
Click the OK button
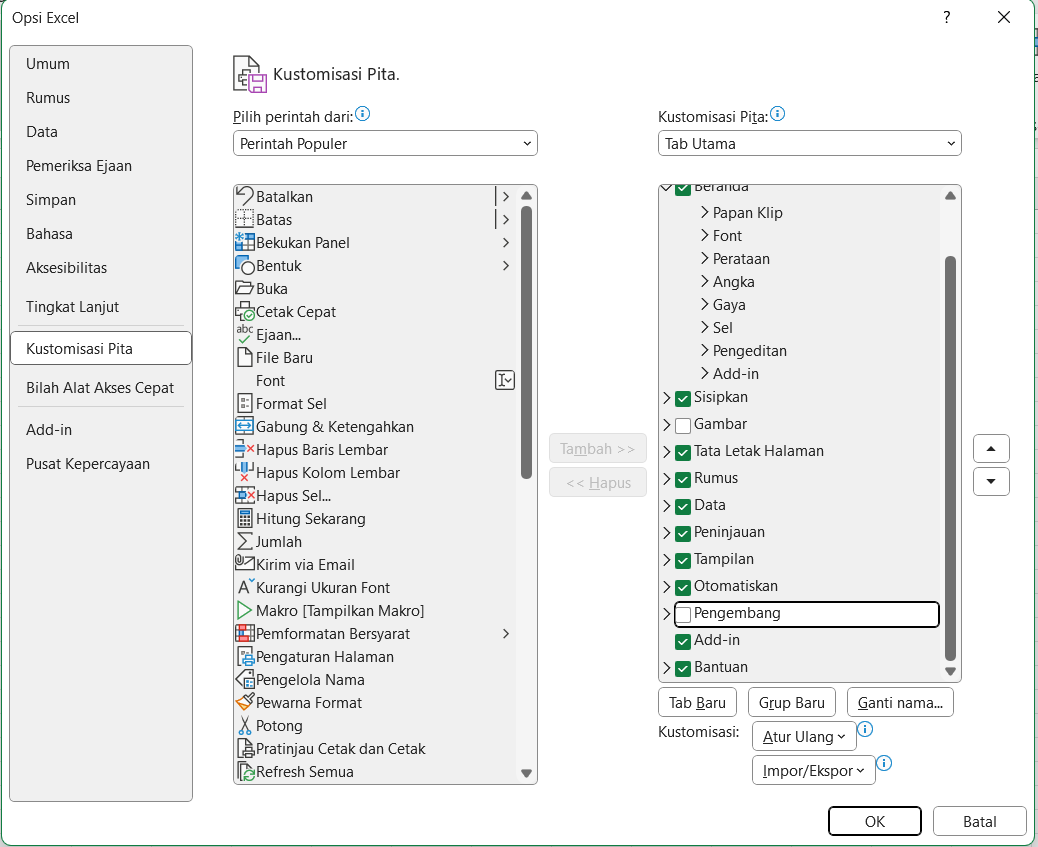[x=874, y=821]
